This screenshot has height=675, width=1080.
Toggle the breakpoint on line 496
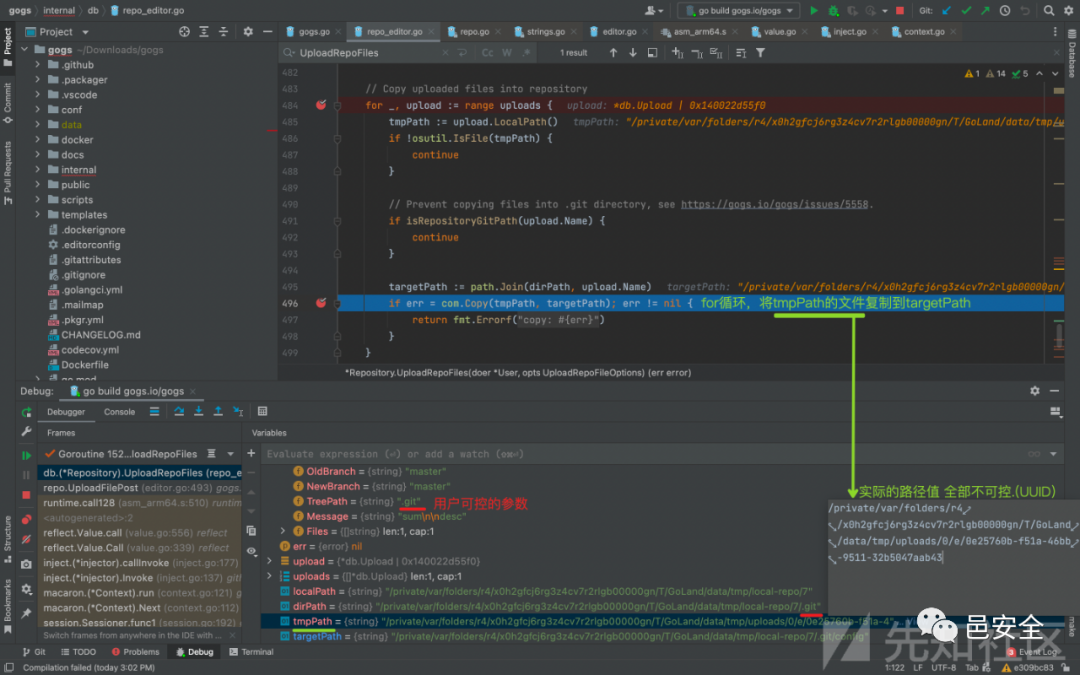click(321, 302)
